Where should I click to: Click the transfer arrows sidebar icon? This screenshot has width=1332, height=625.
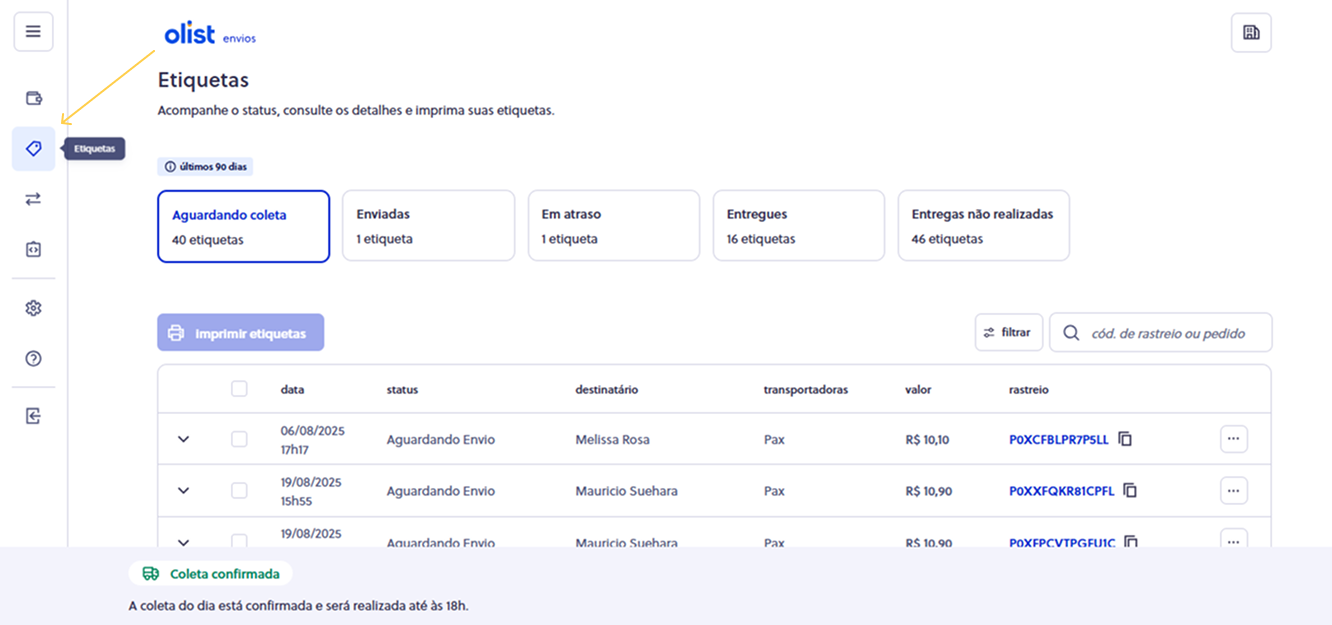tap(33, 199)
